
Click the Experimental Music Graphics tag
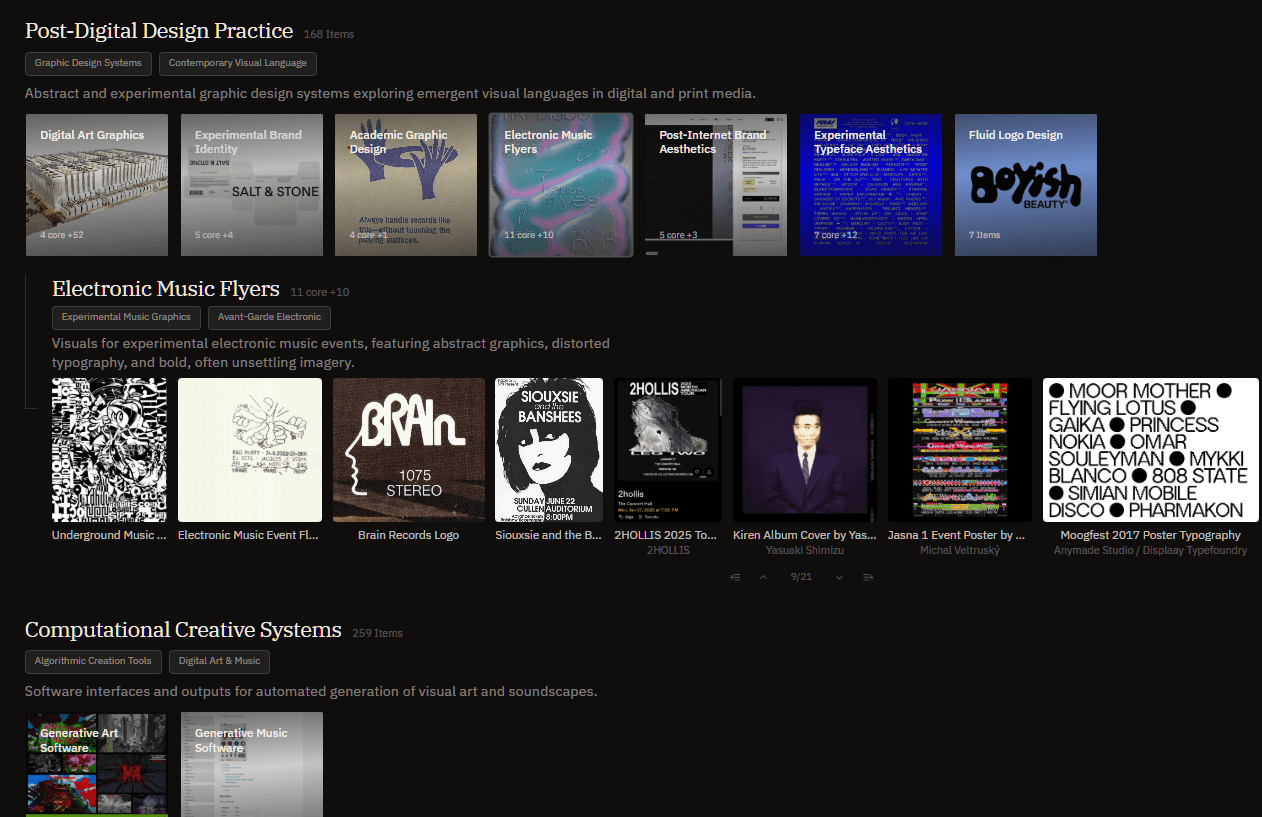click(126, 317)
